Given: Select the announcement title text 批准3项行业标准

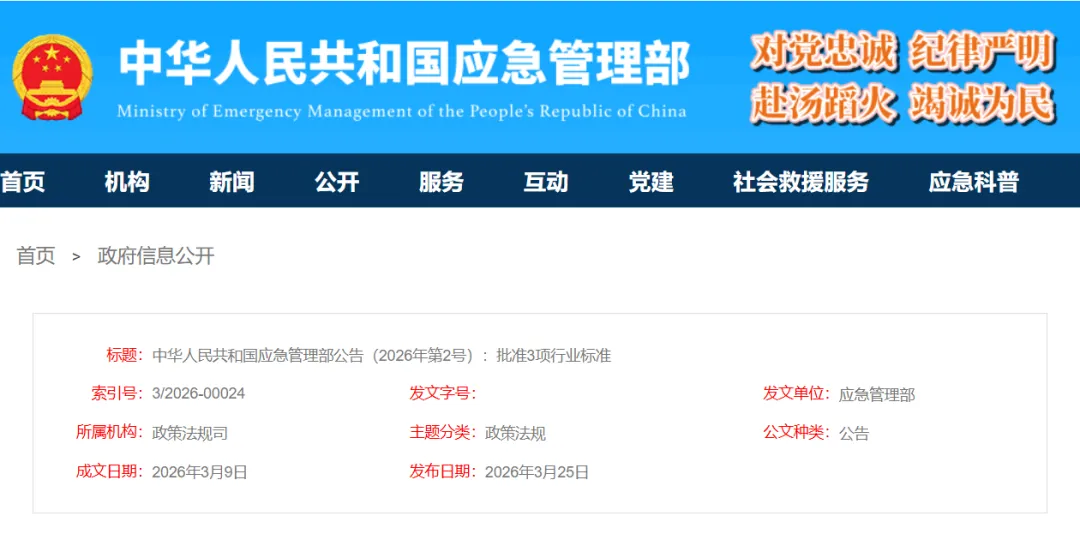Looking at the screenshot, I should [x=554, y=356].
